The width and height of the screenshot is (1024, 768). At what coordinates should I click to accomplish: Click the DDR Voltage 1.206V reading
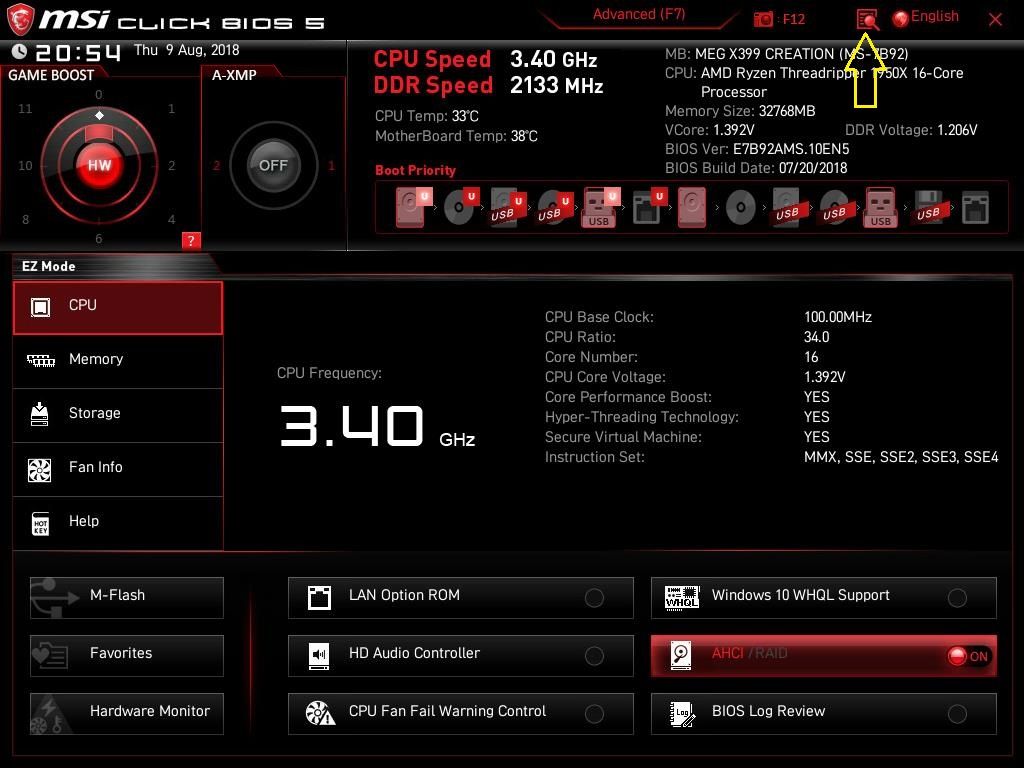point(911,130)
